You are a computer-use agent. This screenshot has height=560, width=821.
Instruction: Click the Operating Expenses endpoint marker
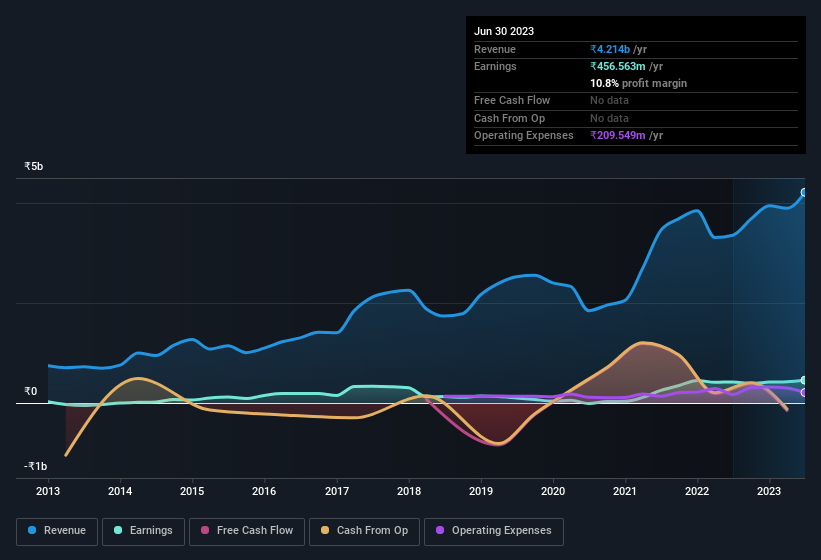point(804,393)
